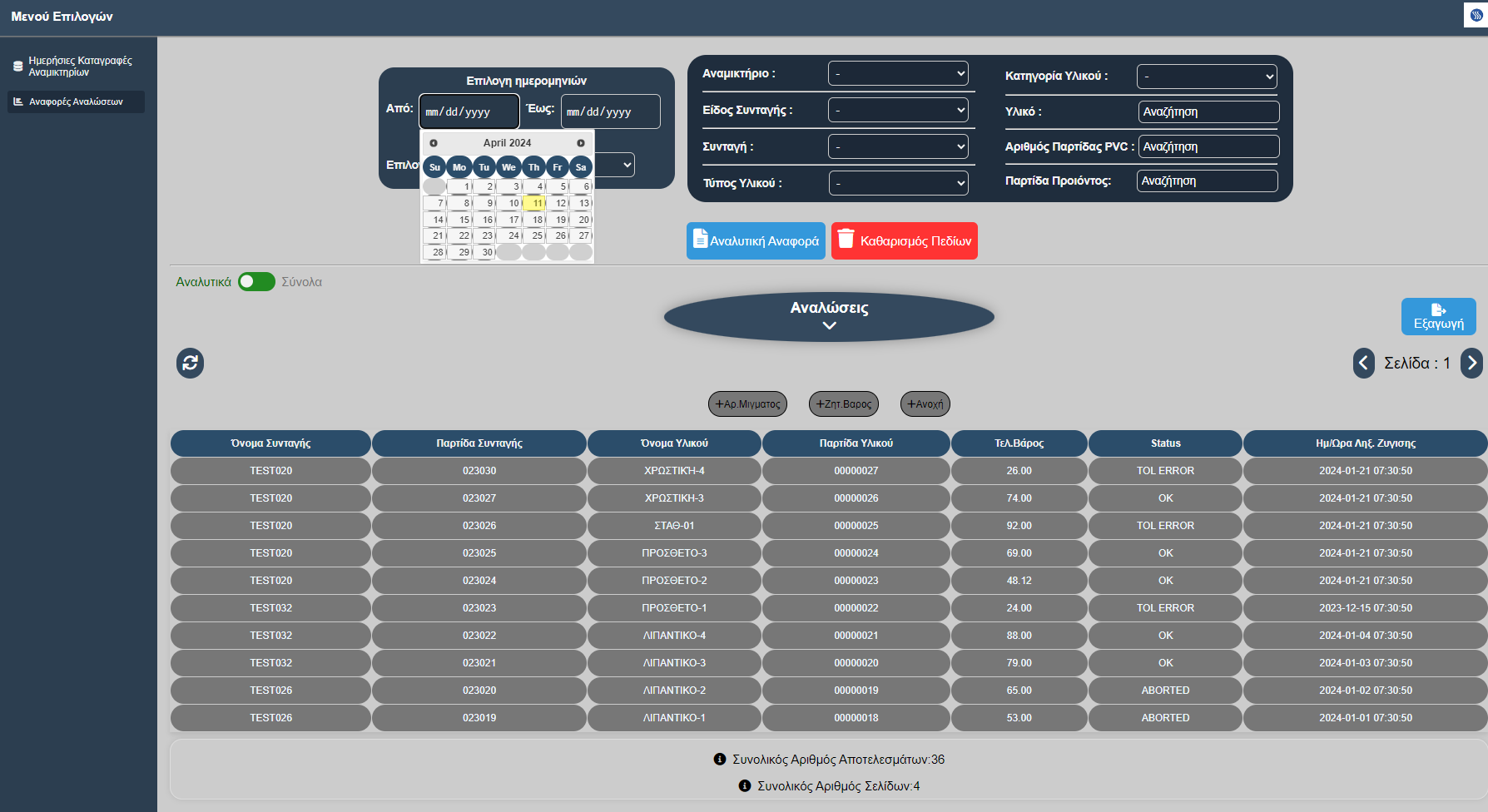The image size is (1488, 812).
Task: Click the info icon beside total pages
Action: click(x=745, y=785)
